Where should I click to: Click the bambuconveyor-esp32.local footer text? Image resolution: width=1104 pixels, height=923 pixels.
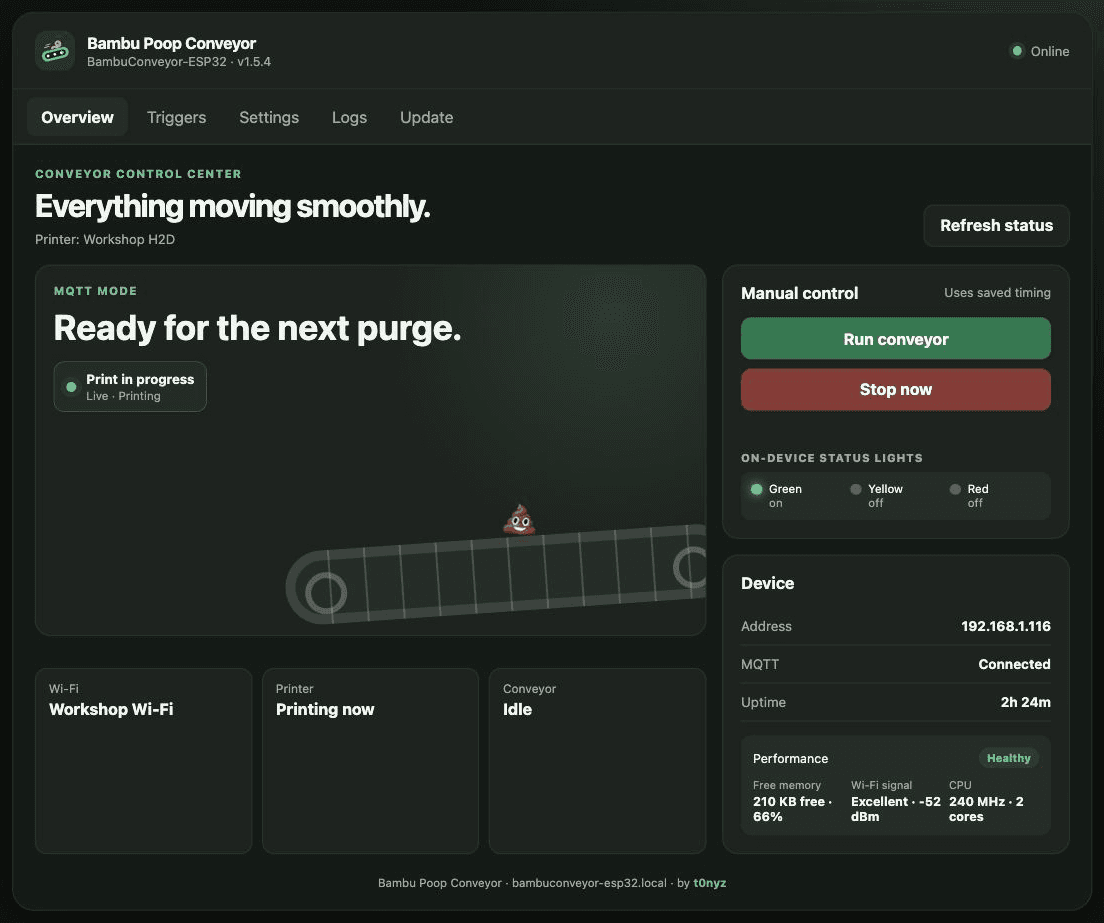pos(589,883)
